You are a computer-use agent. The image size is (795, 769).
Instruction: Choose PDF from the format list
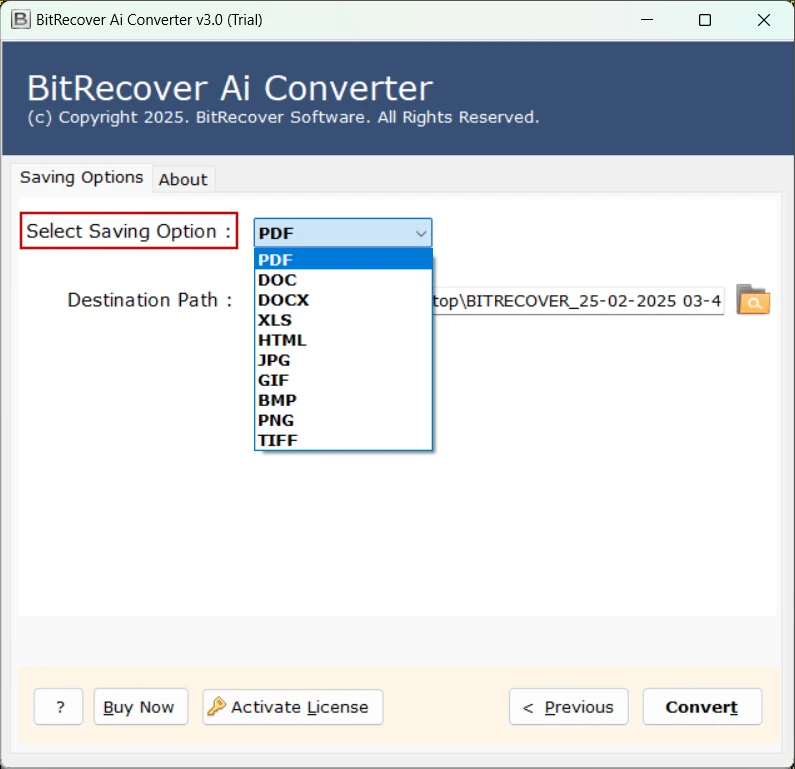(343, 260)
